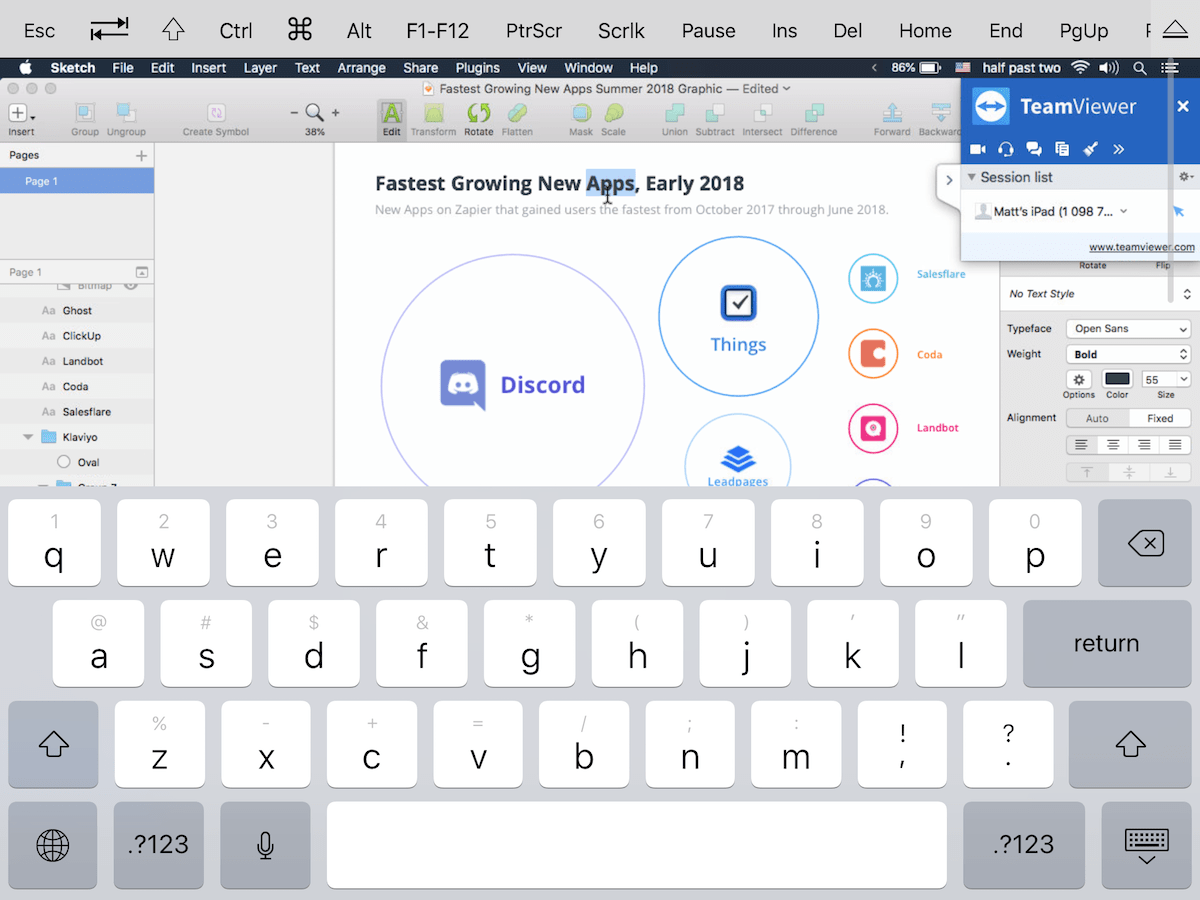Click the Group toolbar icon
The image size is (1200, 900).
[x=85, y=118]
